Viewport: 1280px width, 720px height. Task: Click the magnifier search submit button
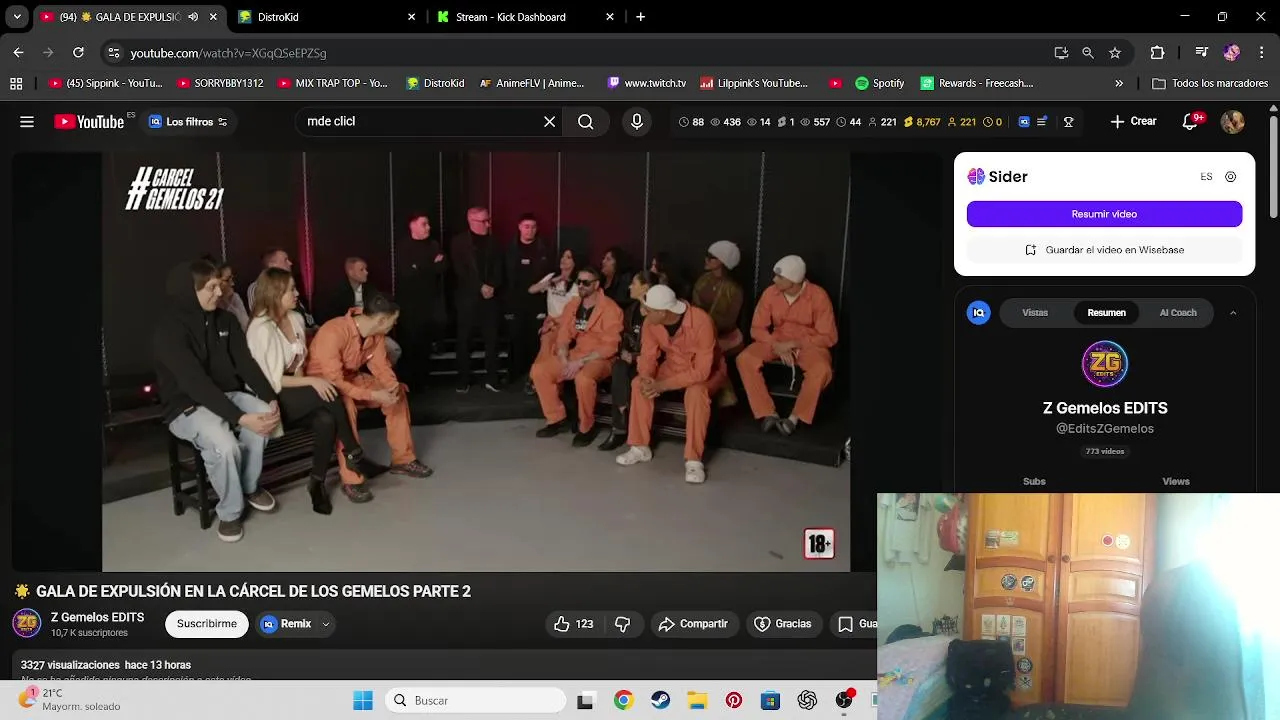pos(586,122)
